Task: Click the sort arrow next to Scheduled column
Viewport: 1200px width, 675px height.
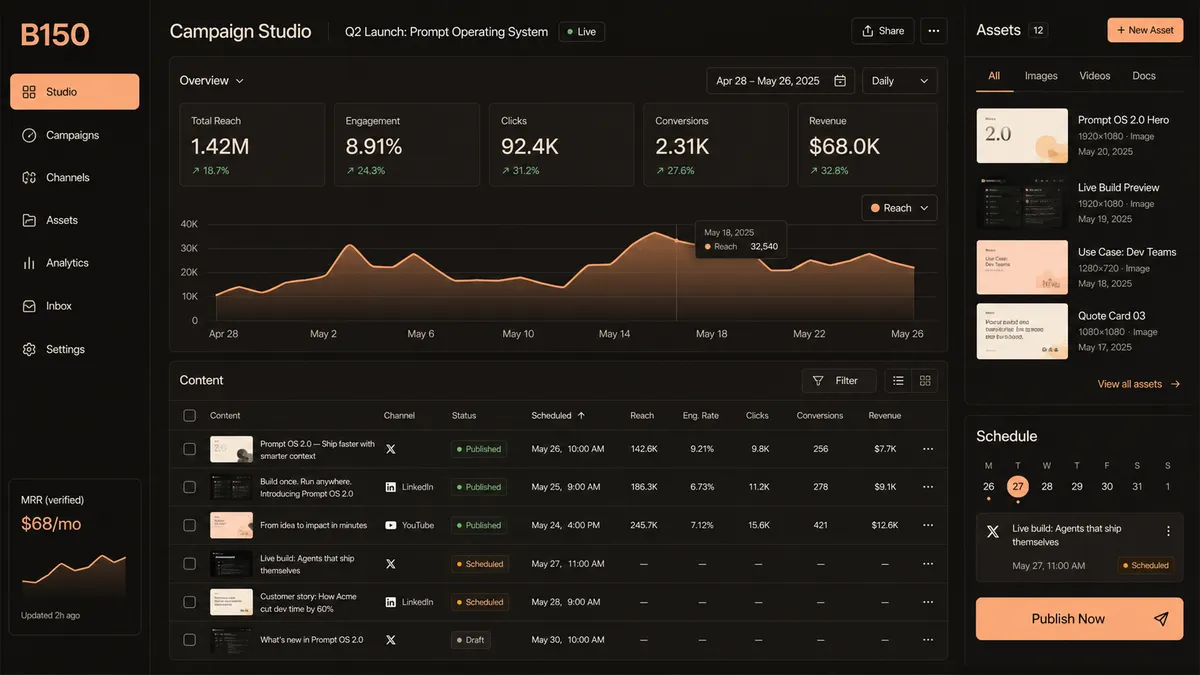Action: tap(581, 415)
